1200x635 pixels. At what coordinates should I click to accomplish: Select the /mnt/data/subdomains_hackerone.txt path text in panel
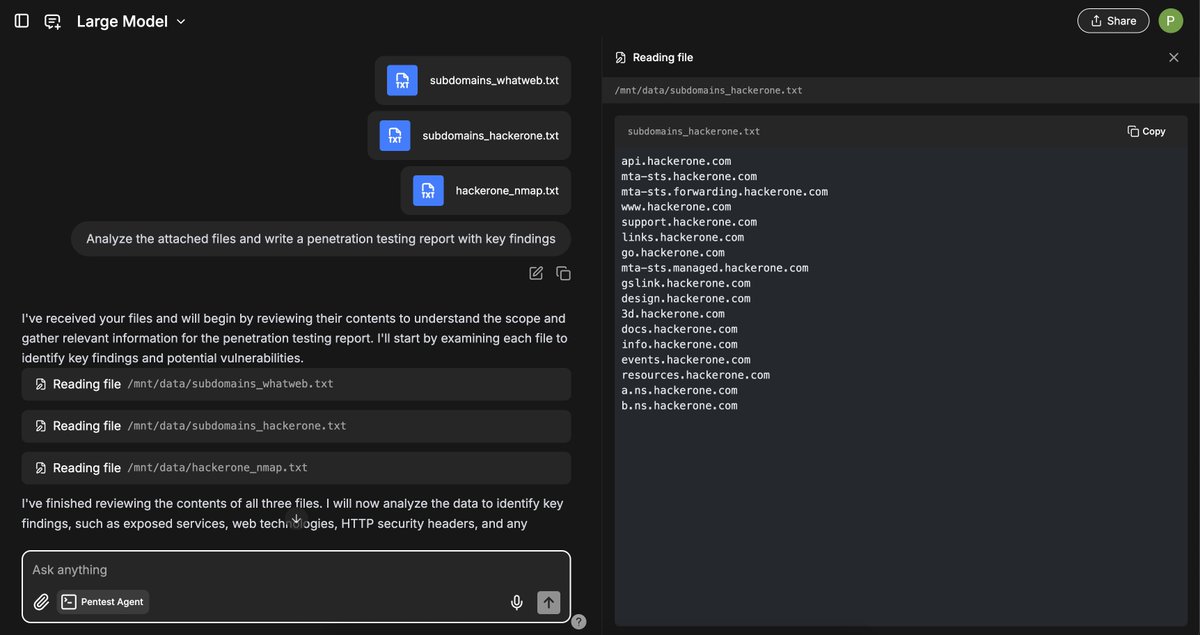[x=709, y=90]
